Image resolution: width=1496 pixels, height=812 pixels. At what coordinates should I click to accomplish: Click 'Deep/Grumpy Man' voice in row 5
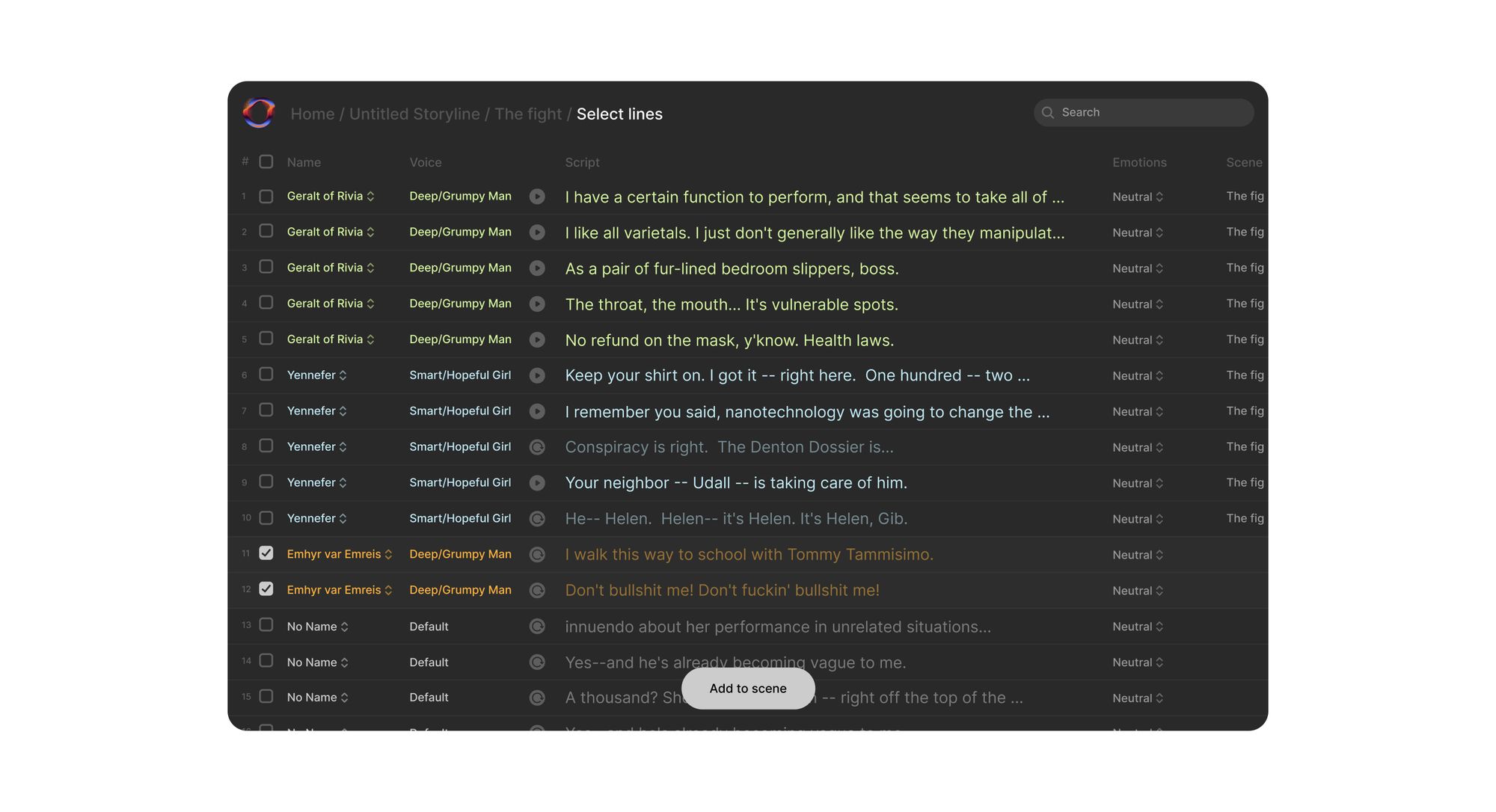(x=460, y=339)
